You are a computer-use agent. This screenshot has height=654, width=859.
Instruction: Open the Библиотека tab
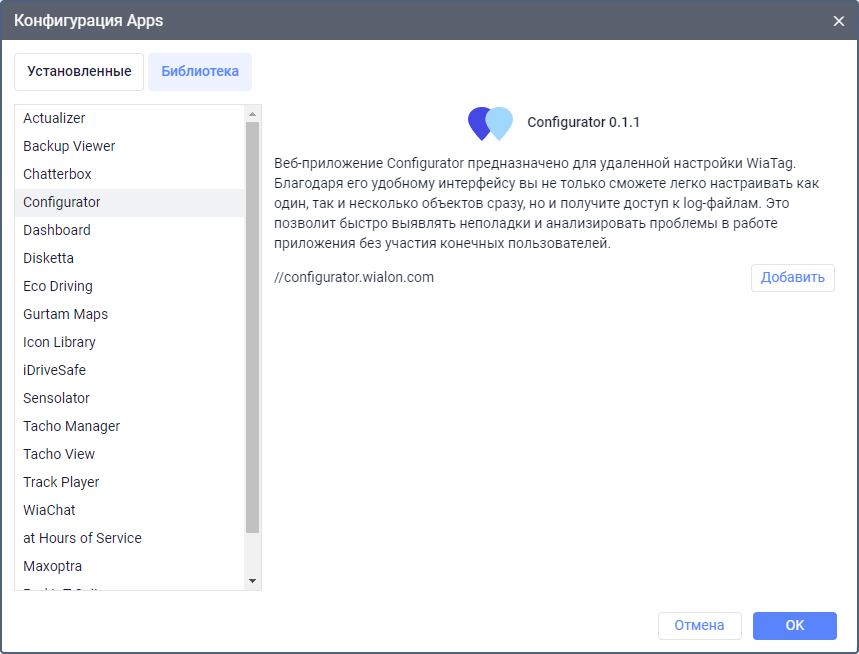[200, 72]
